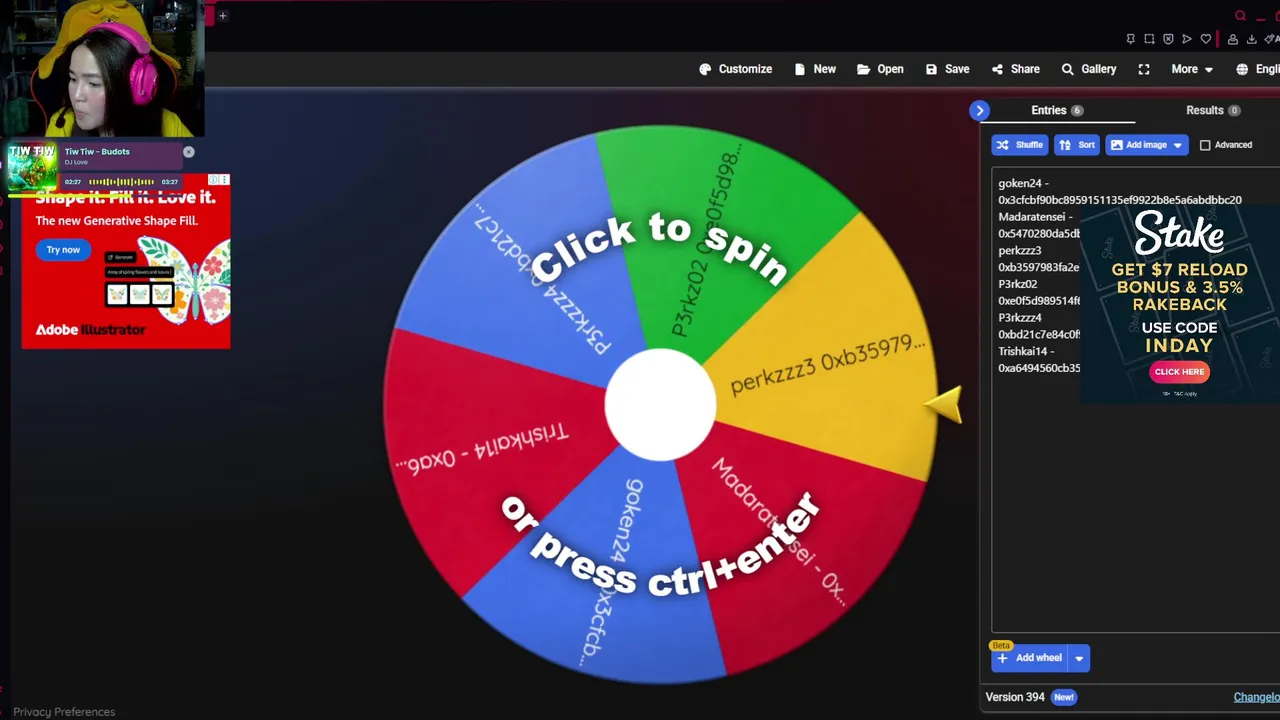Select the Madaratensei entry line
This screenshot has height=720, width=1280.
point(1035,217)
